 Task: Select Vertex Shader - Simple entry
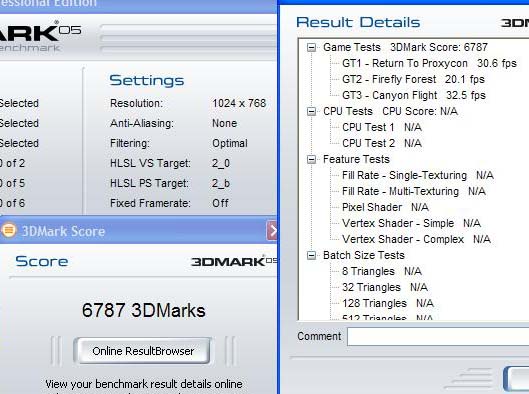(411, 223)
